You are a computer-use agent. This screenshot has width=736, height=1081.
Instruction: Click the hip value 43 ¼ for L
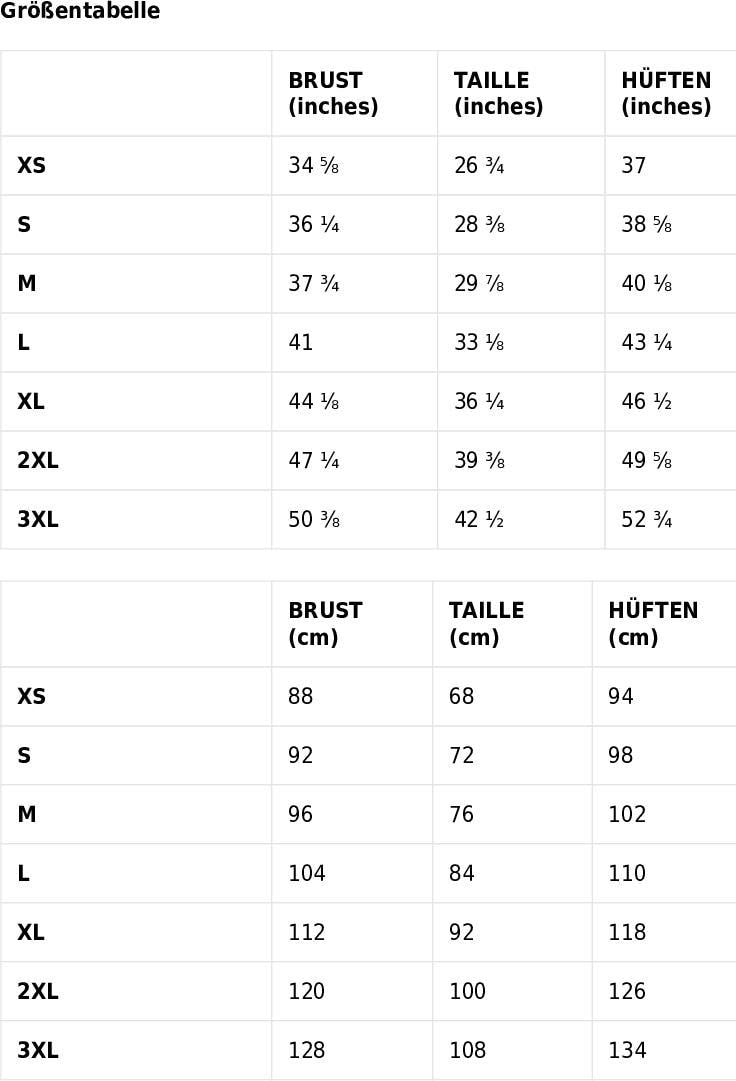pyautogui.click(x=646, y=343)
